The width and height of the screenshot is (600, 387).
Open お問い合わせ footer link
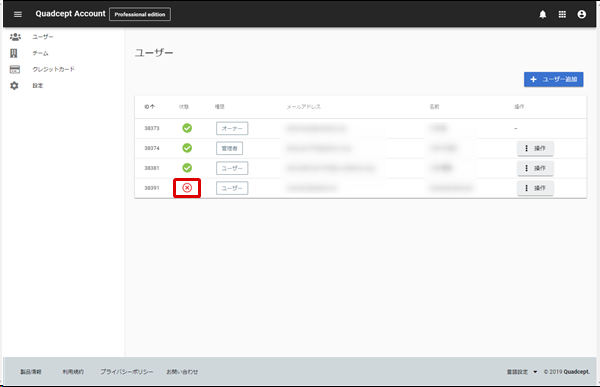click(x=182, y=372)
